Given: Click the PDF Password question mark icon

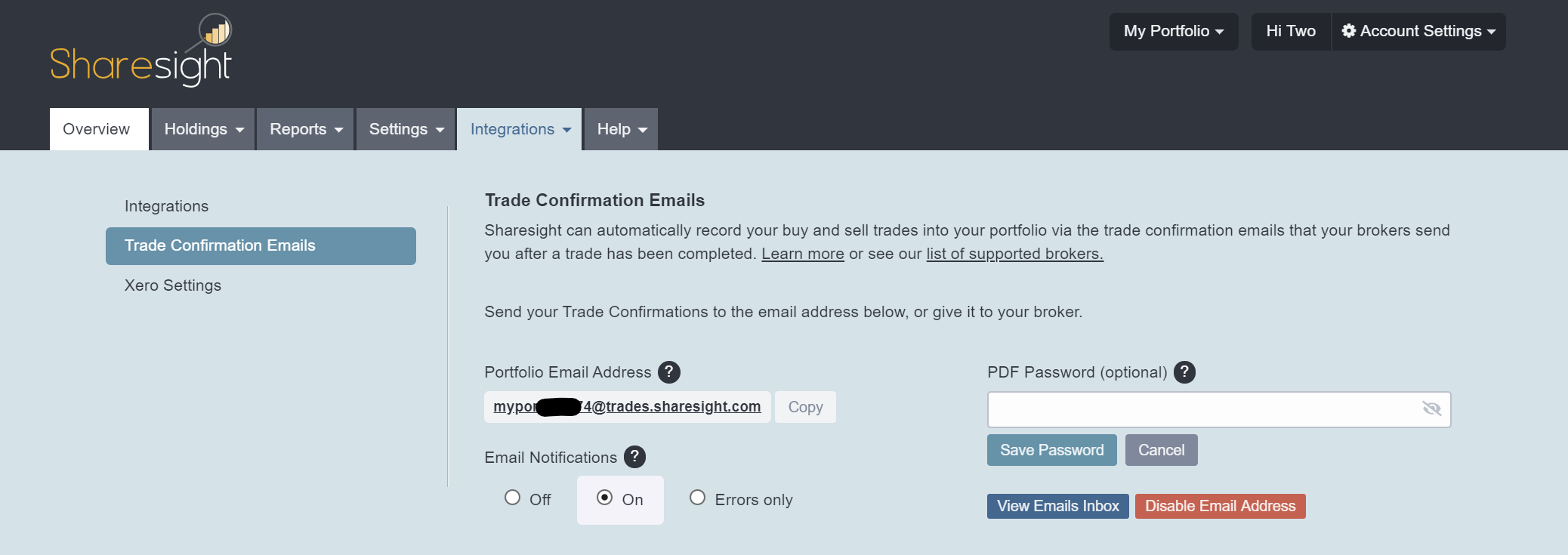Looking at the screenshot, I should point(1184,372).
